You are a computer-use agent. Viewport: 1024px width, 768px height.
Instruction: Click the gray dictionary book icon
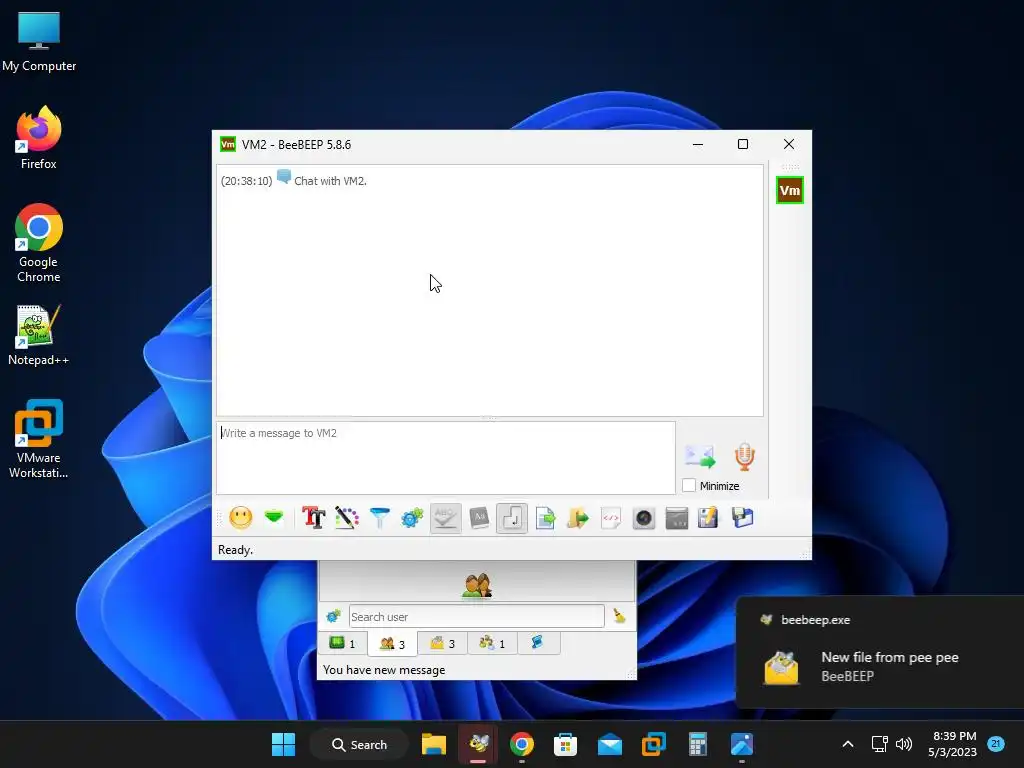pyautogui.click(x=479, y=518)
